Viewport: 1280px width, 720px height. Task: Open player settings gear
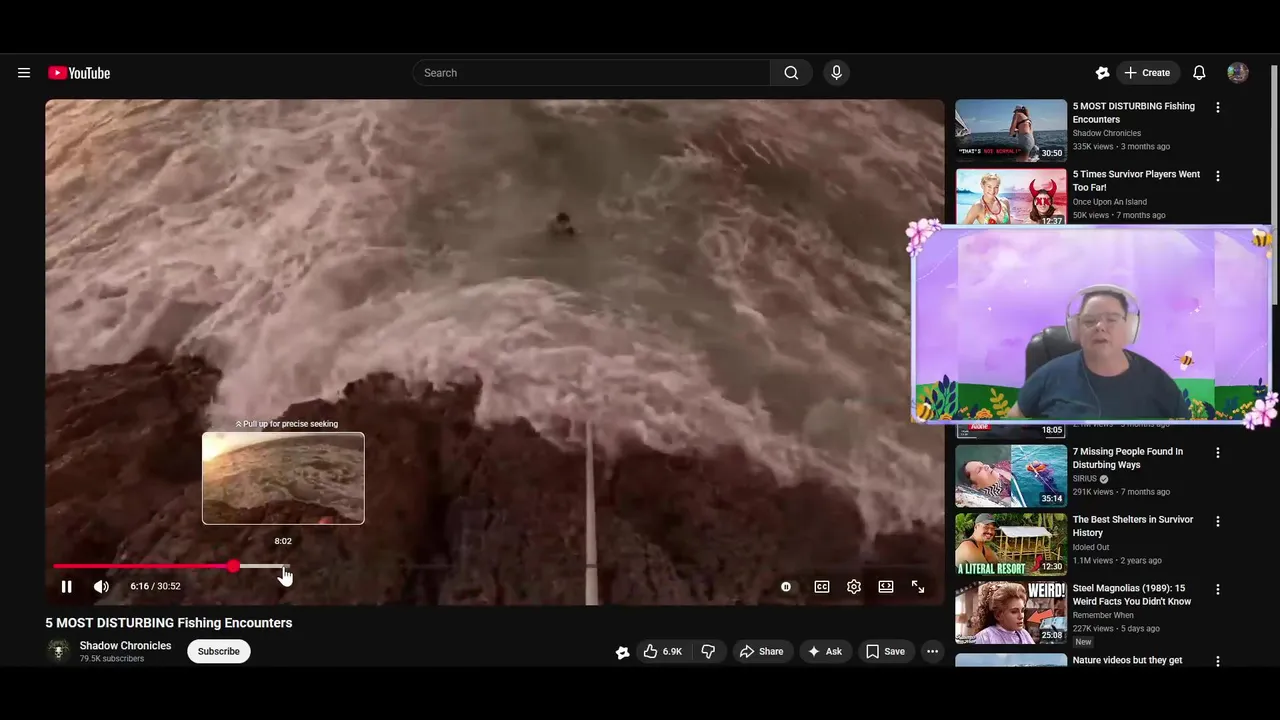[x=854, y=587]
